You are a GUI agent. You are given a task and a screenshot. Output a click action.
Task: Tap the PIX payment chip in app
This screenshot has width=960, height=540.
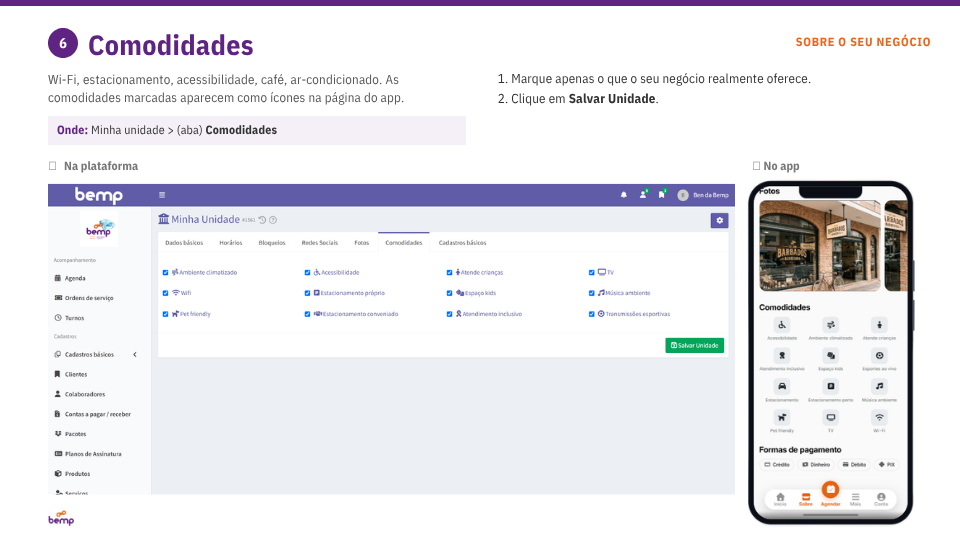coord(887,465)
